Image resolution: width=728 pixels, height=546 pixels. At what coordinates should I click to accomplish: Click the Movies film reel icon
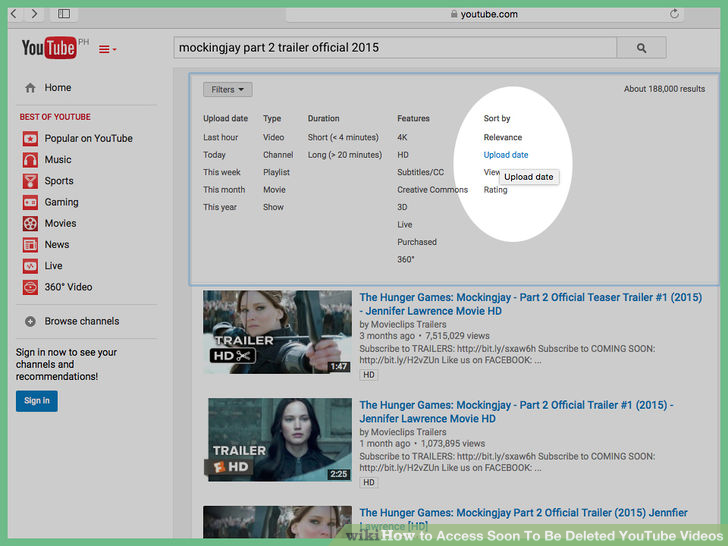pyautogui.click(x=30, y=223)
